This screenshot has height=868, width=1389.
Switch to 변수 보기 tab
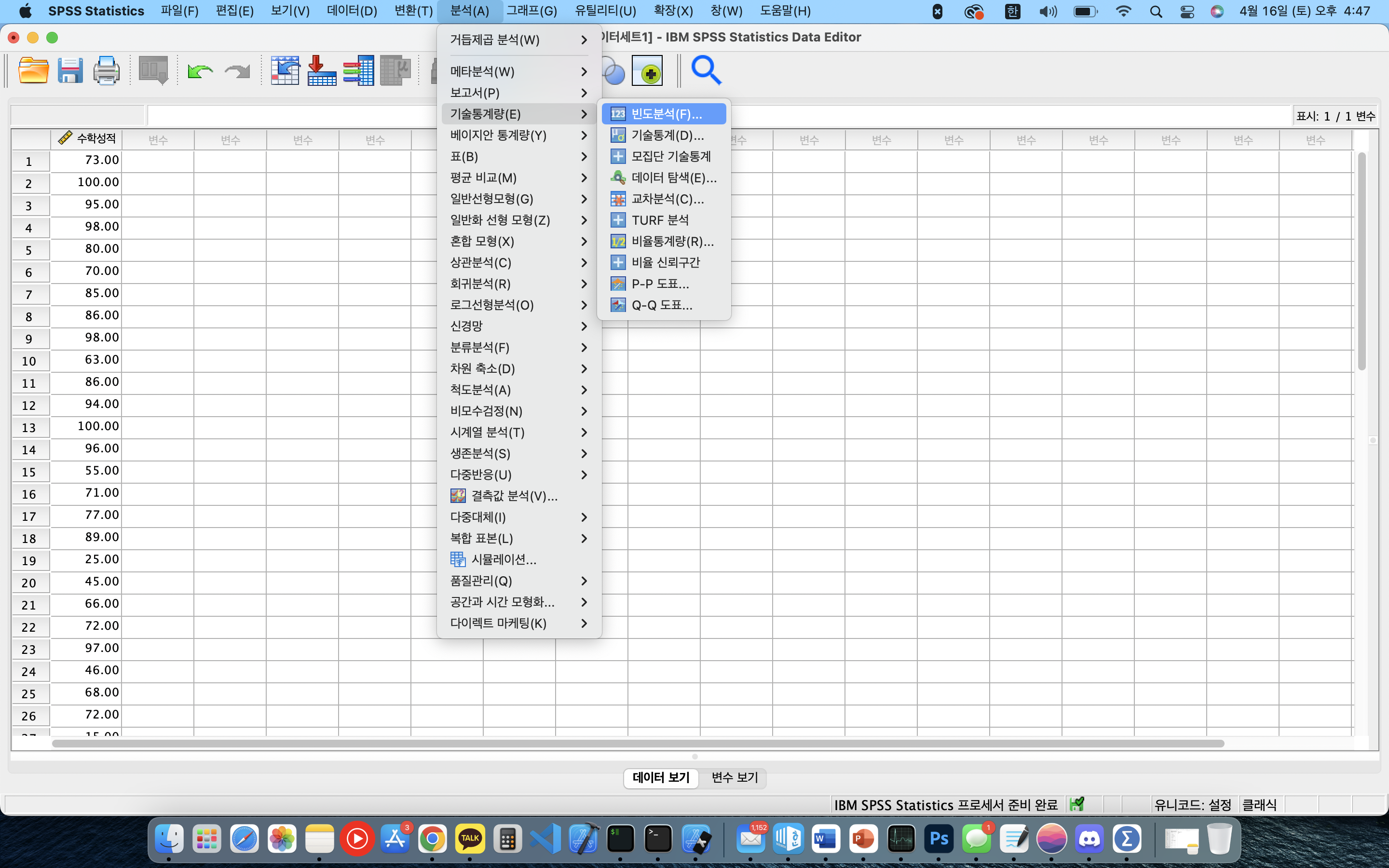tap(735, 777)
